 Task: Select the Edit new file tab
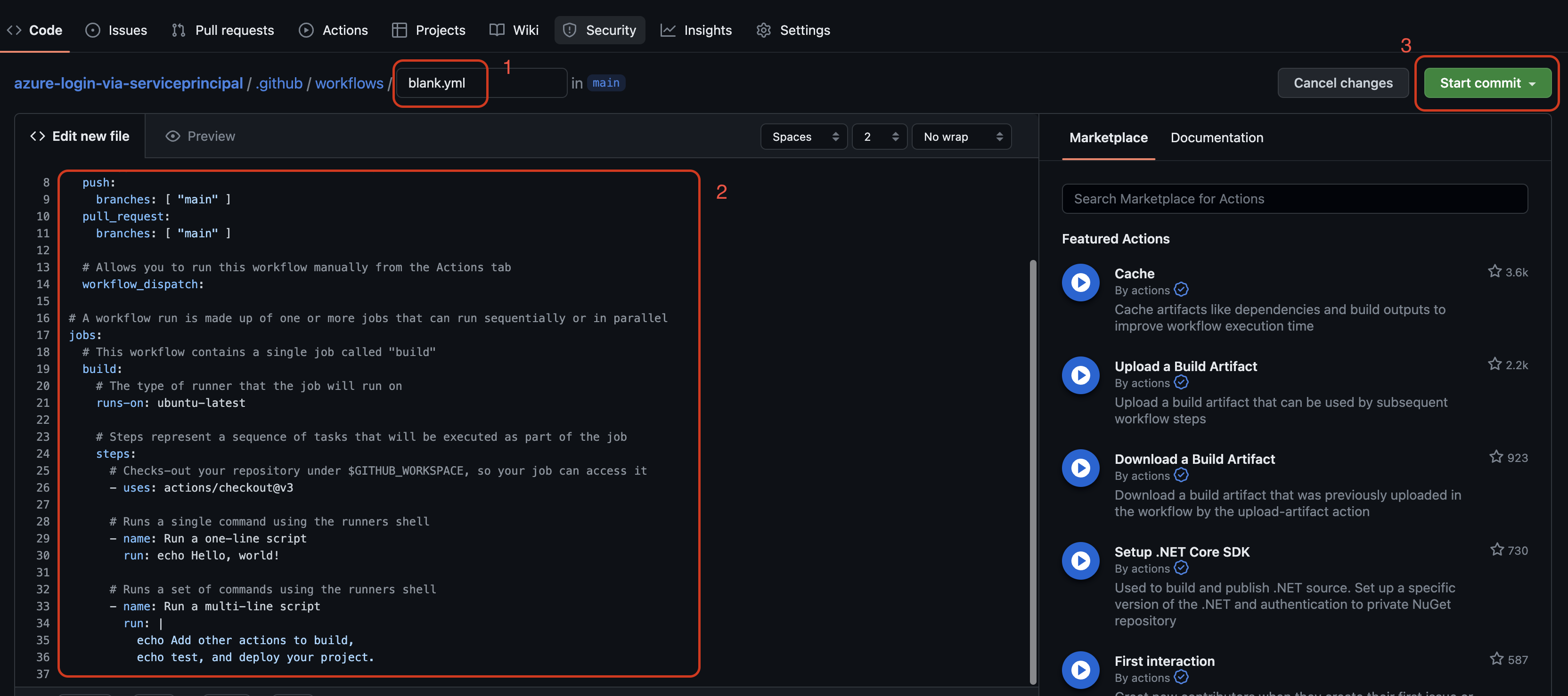pyautogui.click(x=80, y=136)
